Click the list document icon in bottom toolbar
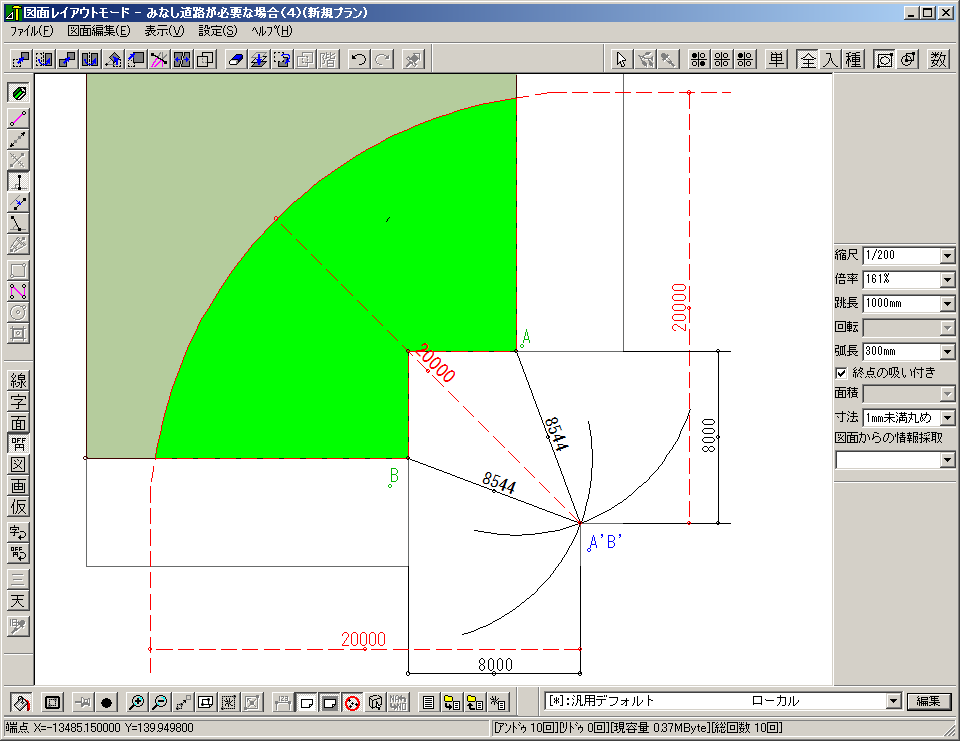Image resolution: width=960 pixels, height=741 pixels. click(429, 702)
